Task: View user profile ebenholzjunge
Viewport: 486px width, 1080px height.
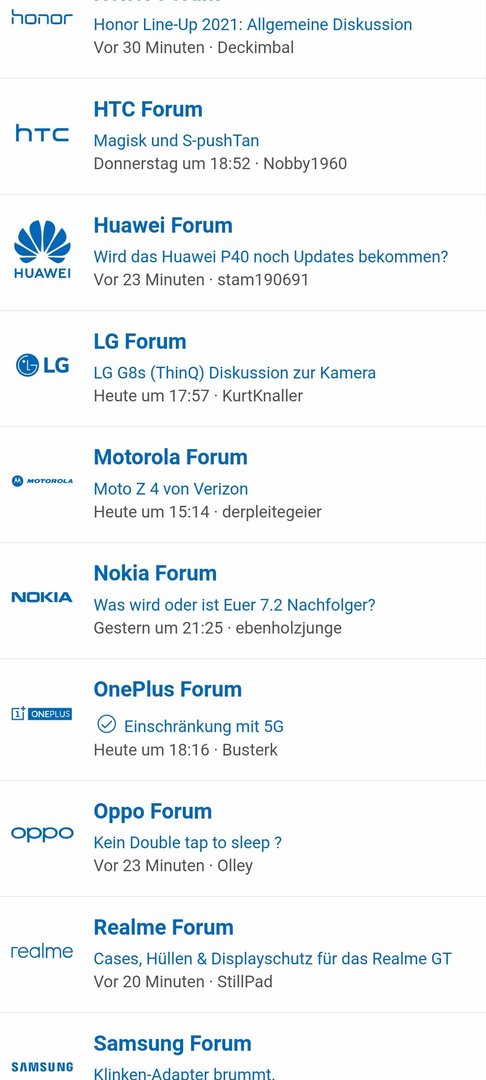Action: tap(288, 628)
